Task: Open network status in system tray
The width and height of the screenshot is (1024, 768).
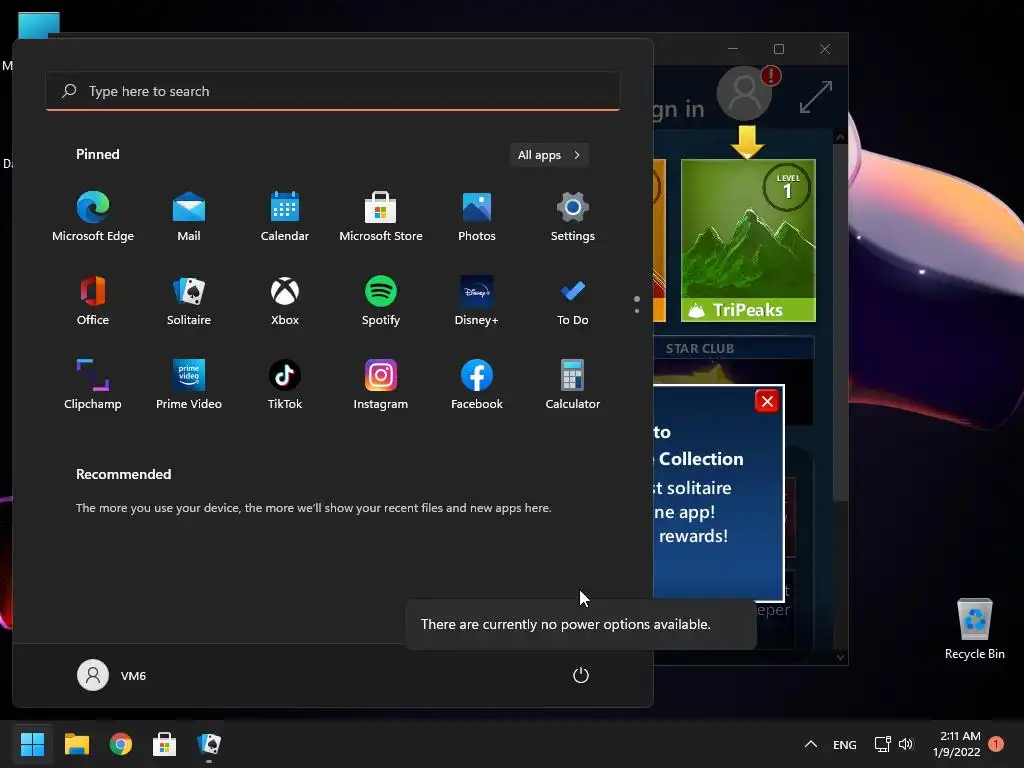Action: coord(883,744)
